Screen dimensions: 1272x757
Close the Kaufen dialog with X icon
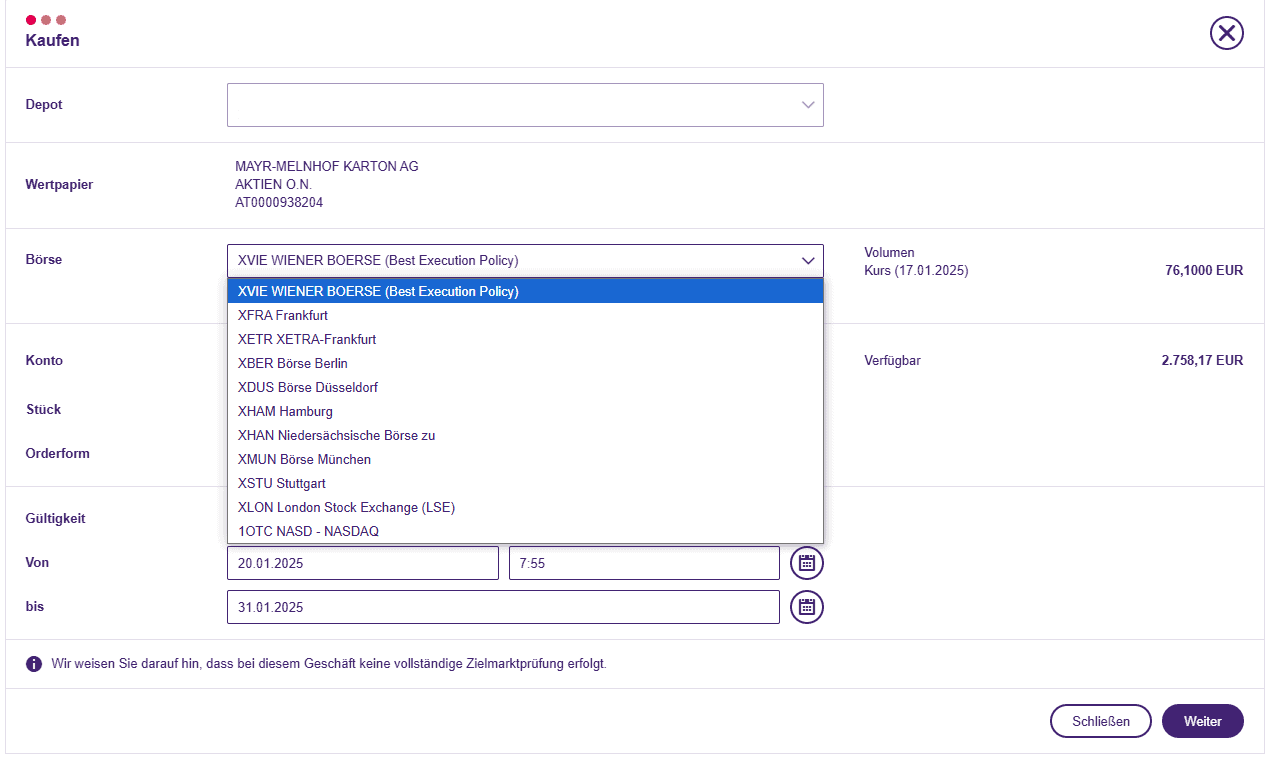pos(1226,33)
